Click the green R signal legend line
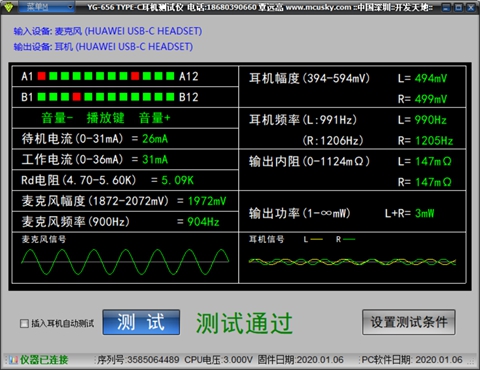The width and height of the screenshot is (480, 370). pyautogui.click(x=349, y=239)
